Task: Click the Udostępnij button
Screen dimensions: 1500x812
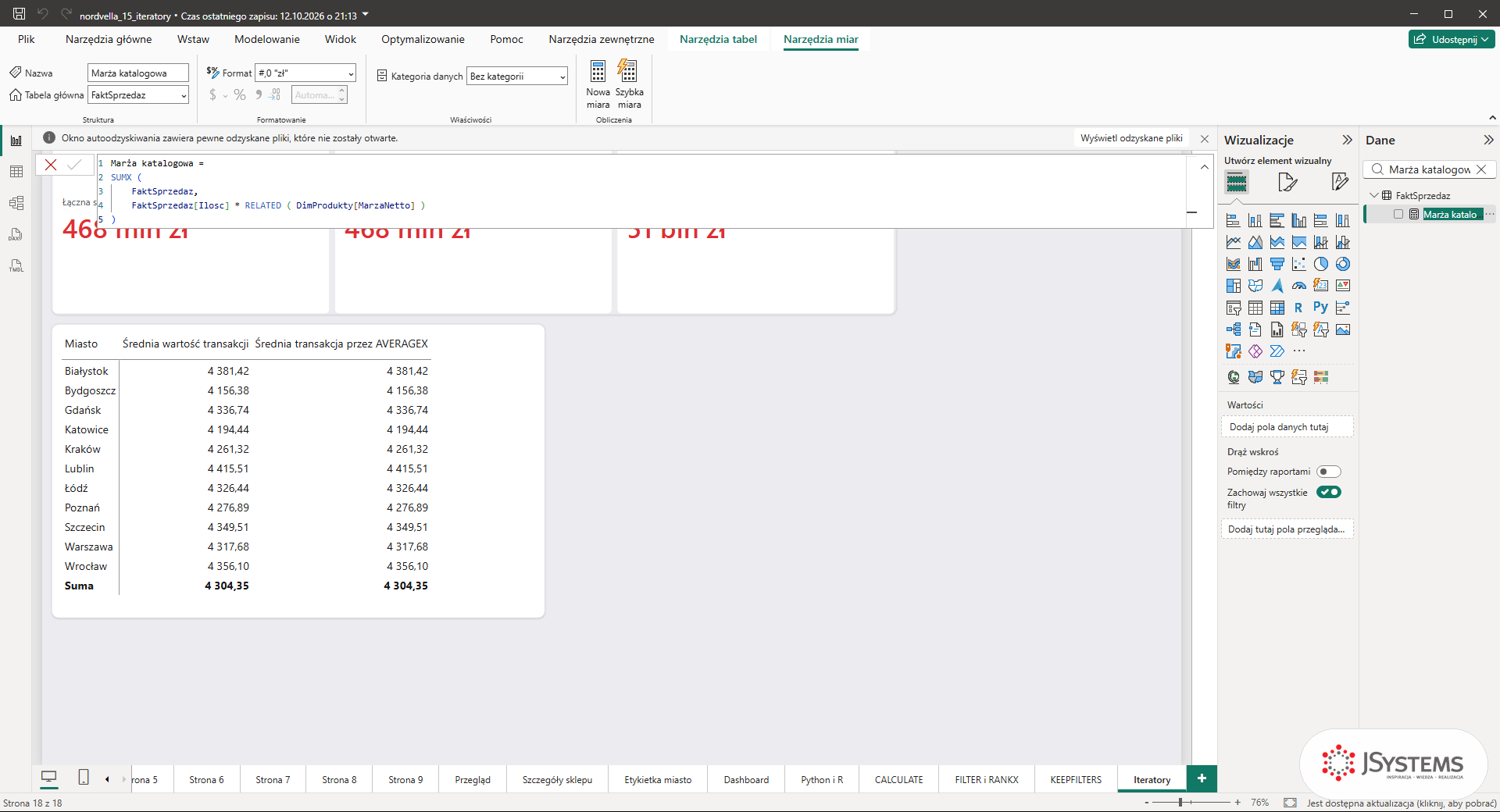Action: [1452, 39]
